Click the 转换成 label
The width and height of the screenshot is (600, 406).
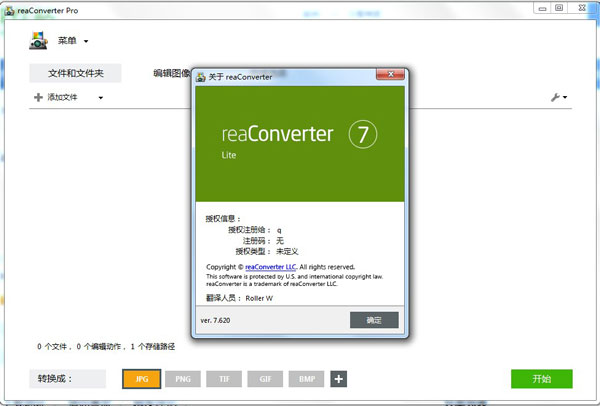(x=55, y=379)
